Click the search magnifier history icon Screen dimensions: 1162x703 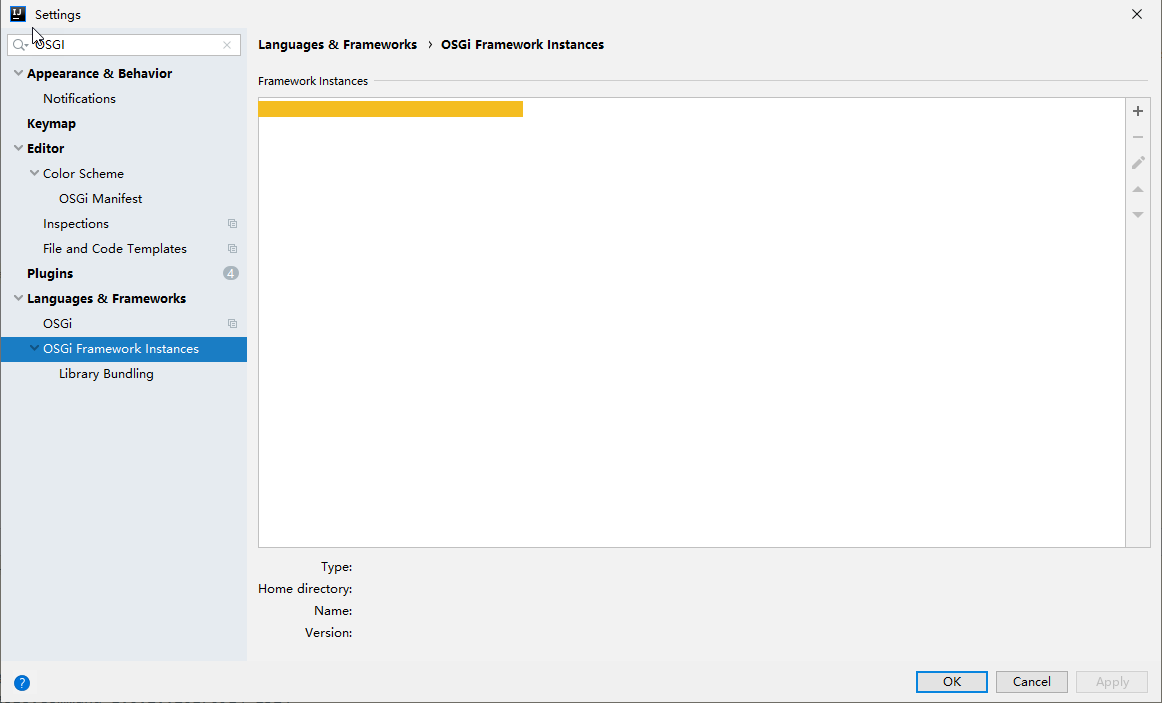pyautogui.click(x=20, y=45)
